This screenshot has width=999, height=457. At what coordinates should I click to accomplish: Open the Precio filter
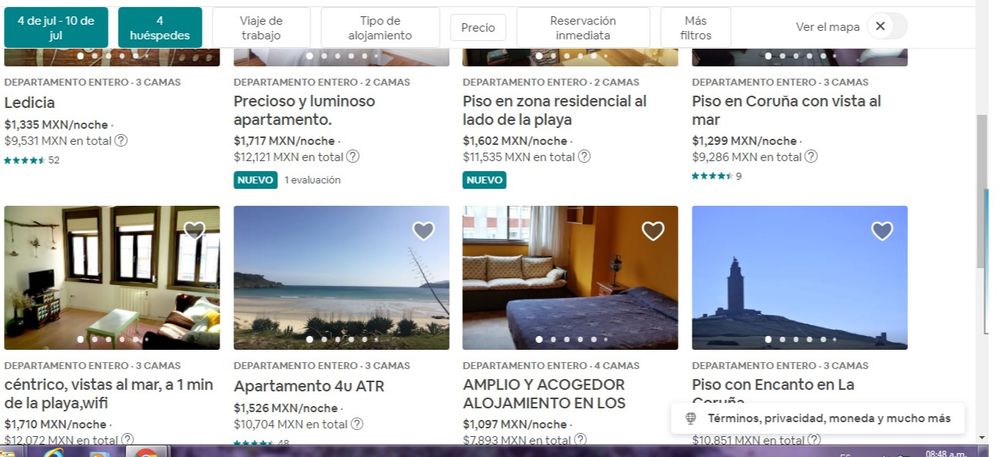[x=478, y=27]
